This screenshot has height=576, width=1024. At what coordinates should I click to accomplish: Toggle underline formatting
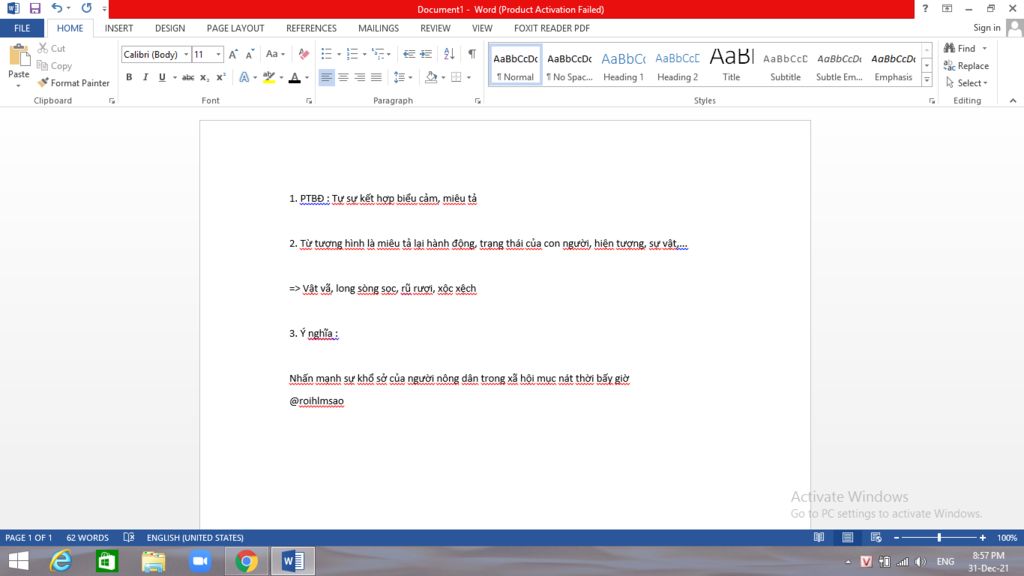click(162, 77)
